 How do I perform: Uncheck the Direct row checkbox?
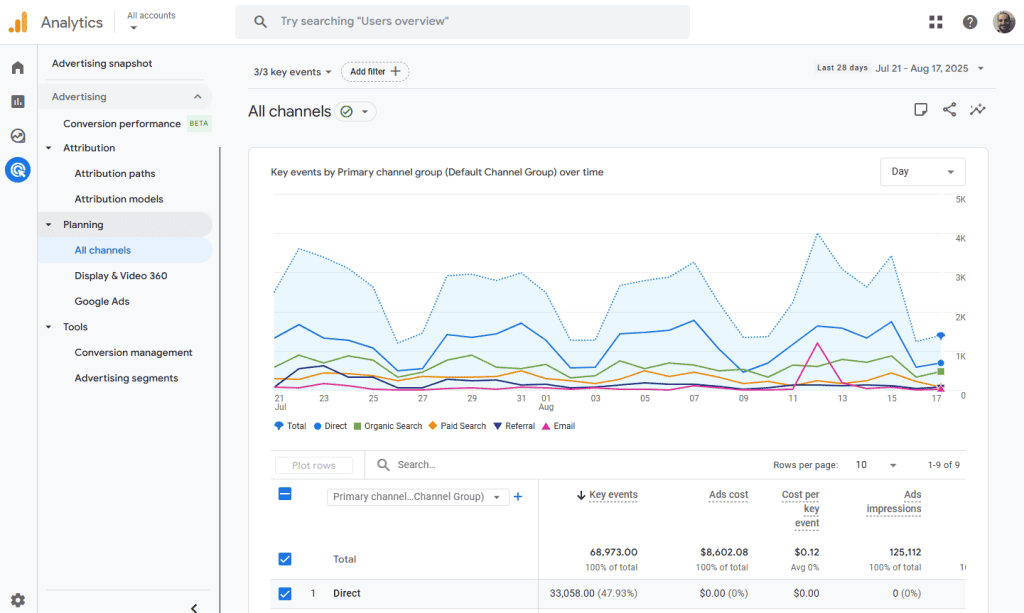pyautogui.click(x=285, y=593)
